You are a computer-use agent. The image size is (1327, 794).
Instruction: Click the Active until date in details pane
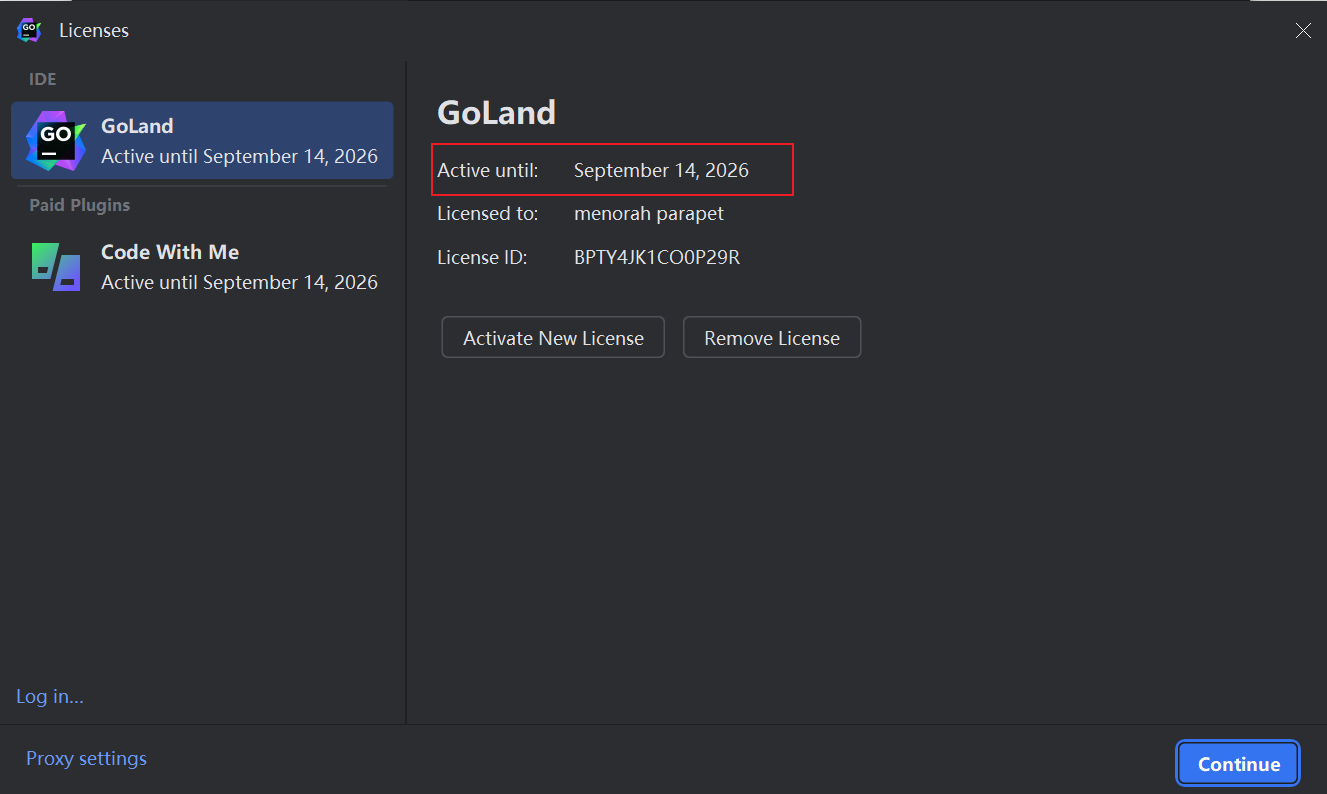pyautogui.click(x=661, y=171)
